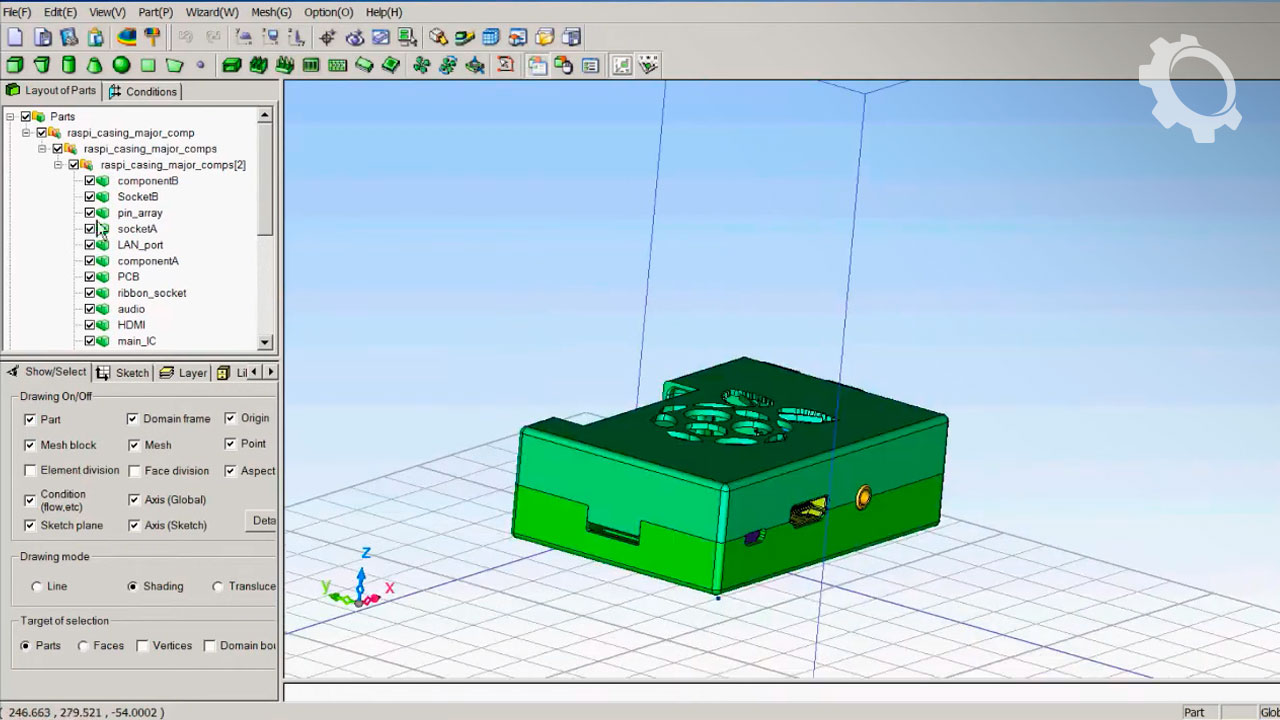The width and height of the screenshot is (1280, 720).
Task: Switch to the Conditions tab
Action: (x=143, y=91)
